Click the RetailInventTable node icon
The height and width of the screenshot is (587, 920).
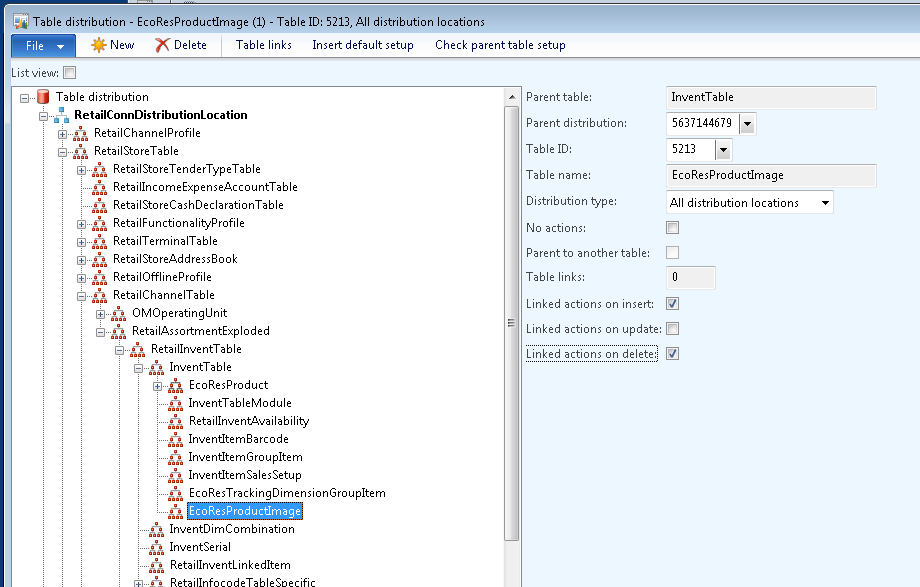point(137,350)
